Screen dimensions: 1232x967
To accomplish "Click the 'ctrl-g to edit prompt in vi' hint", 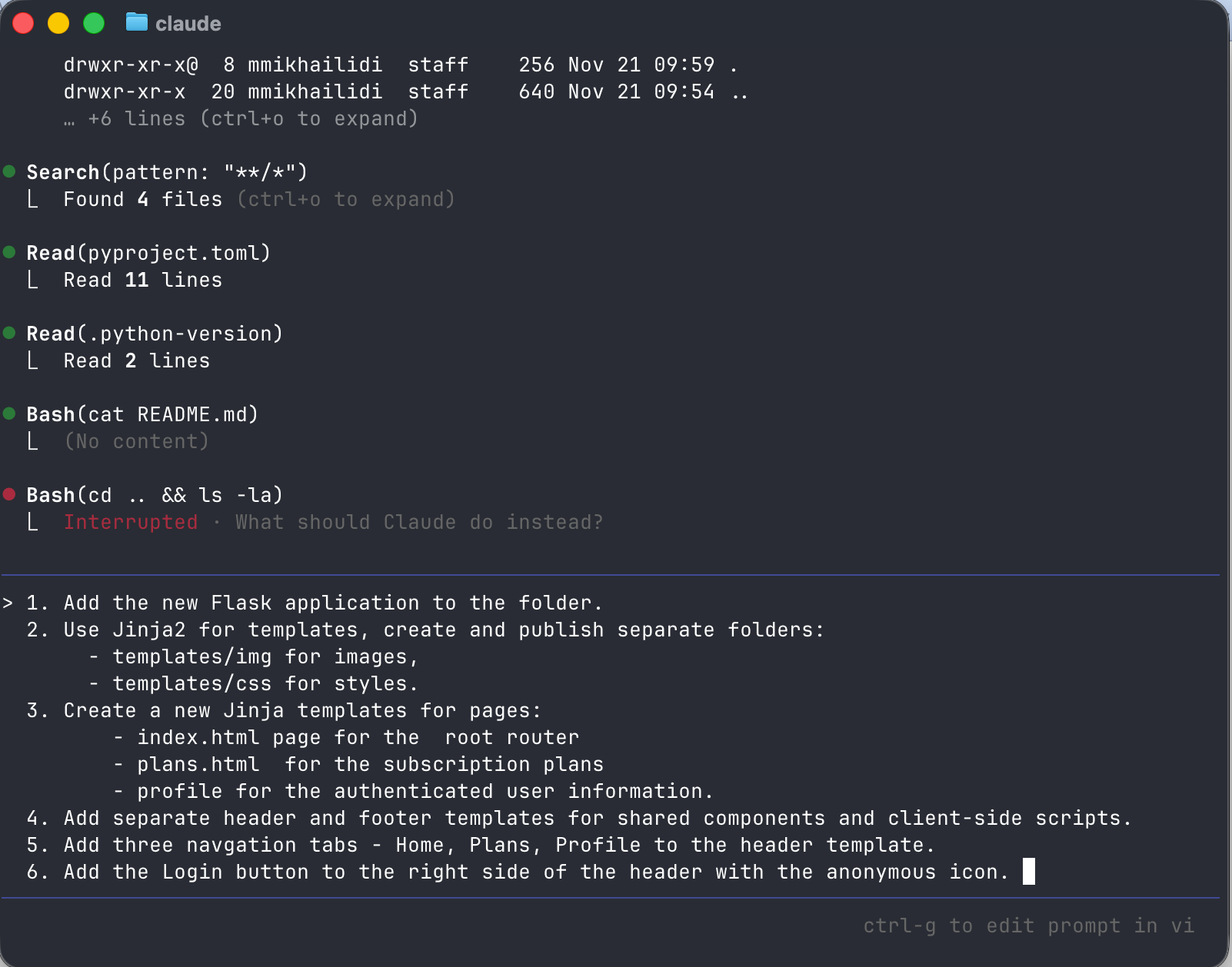I will click(1028, 925).
